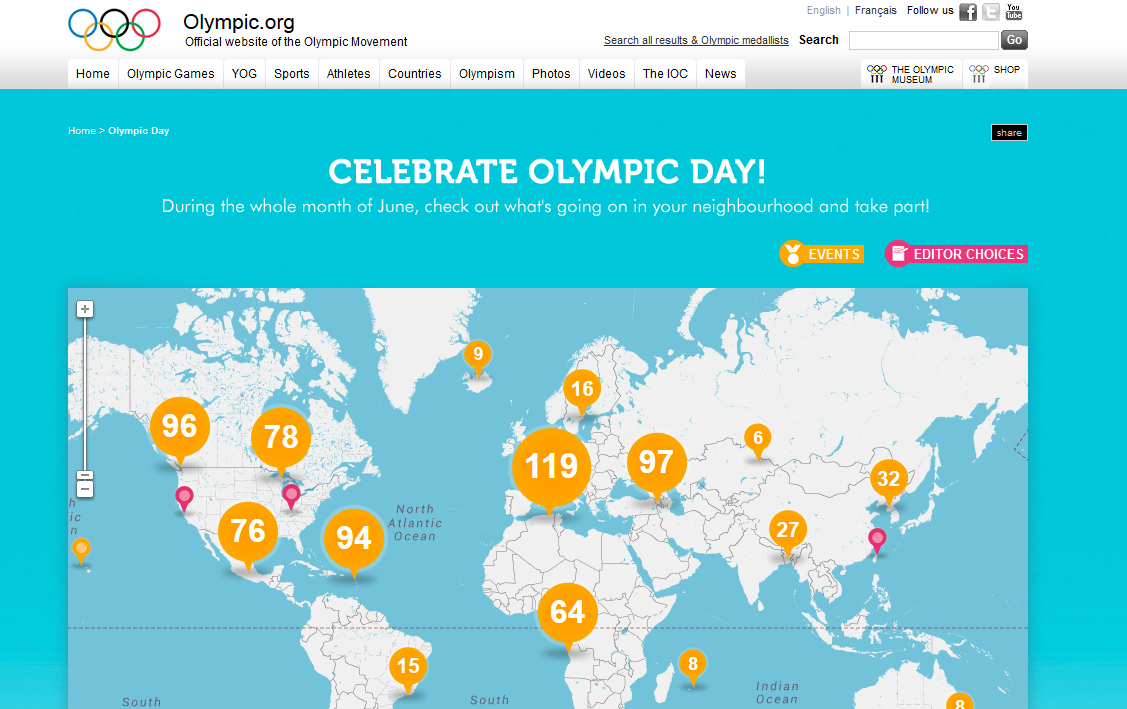Image resolution: width=1127 pixels, height=709 pixels.
Task: Click the Olympic rings logo
Action: (x=114, y=29)
